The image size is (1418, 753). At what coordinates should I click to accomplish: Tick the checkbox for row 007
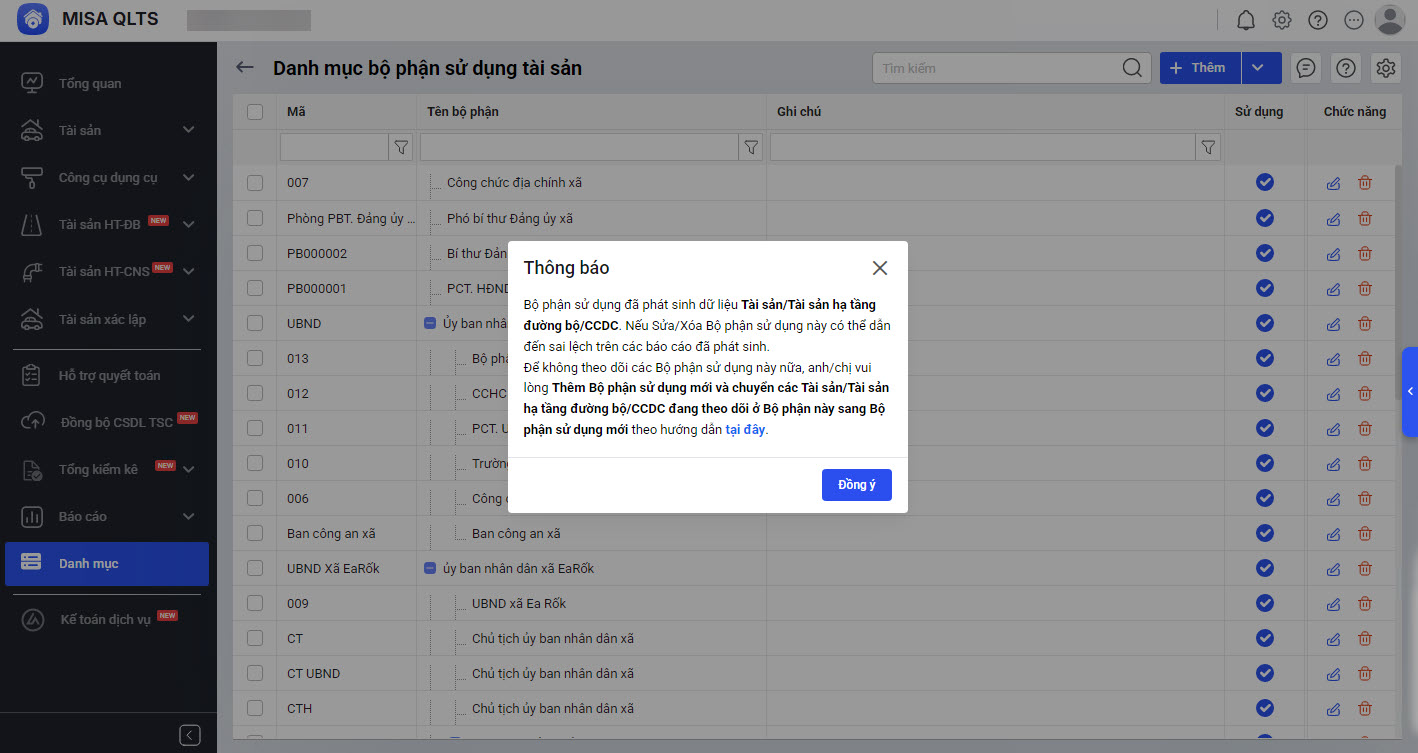click(255, 183)
